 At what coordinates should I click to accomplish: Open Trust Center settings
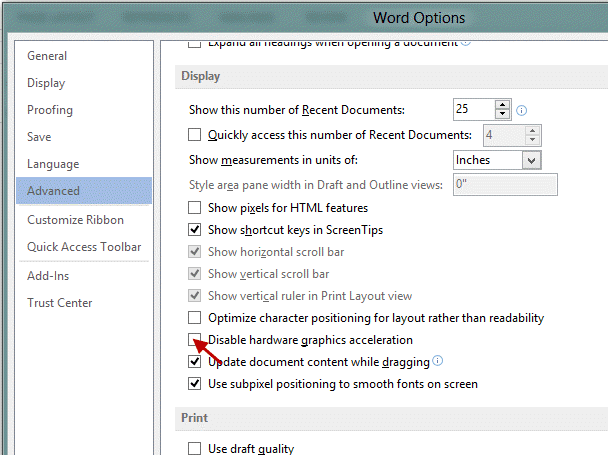(60, 303)
